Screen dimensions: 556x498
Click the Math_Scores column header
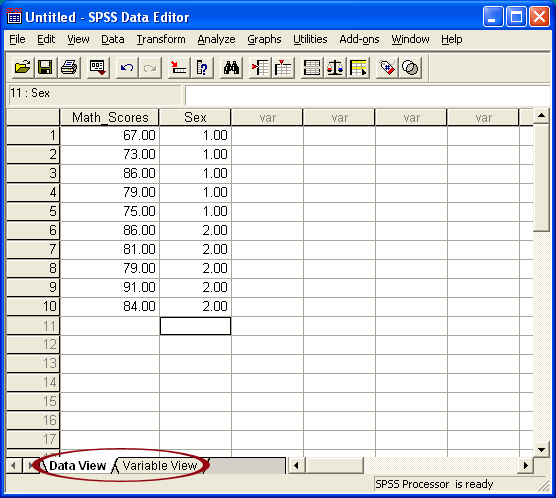(x=110, y=117)
